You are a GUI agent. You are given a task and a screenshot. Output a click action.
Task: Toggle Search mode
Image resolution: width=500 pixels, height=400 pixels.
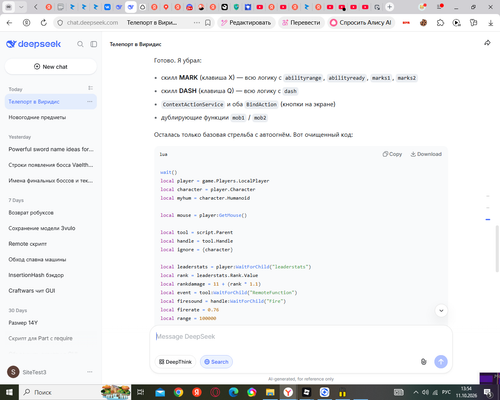(216, 362)
